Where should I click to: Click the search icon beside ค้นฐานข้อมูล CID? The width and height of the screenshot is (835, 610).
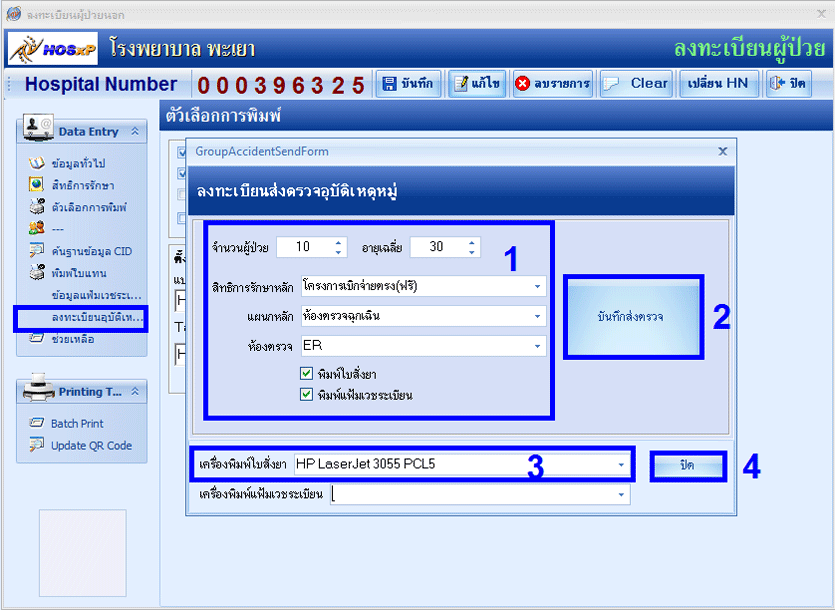pos(37,250)
